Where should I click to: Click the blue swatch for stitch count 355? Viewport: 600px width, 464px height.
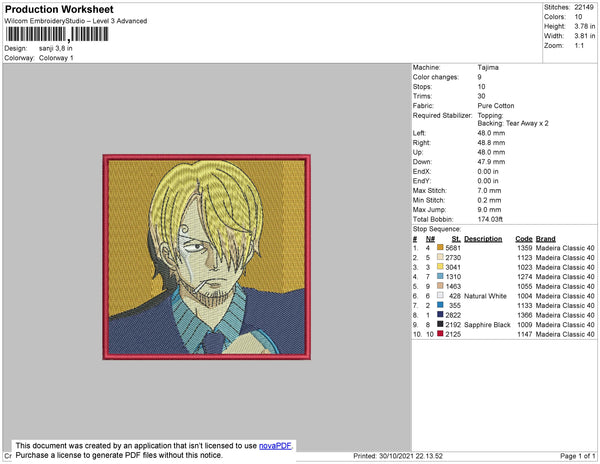(440, 305)
